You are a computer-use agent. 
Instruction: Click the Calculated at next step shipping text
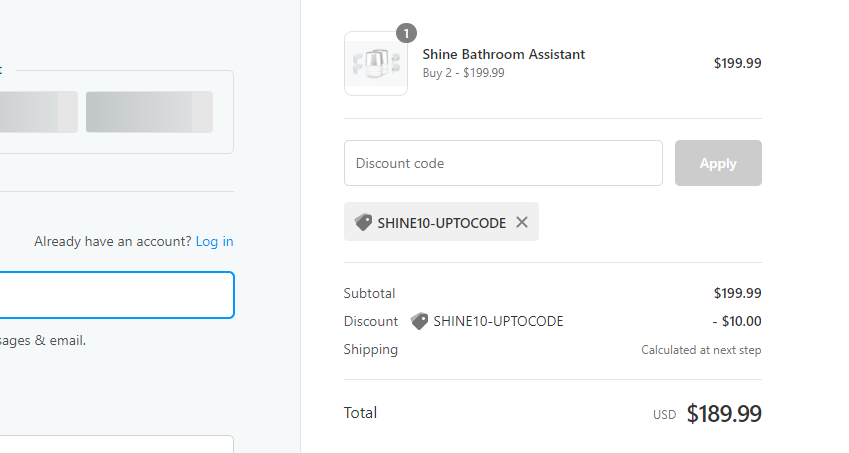701,350
